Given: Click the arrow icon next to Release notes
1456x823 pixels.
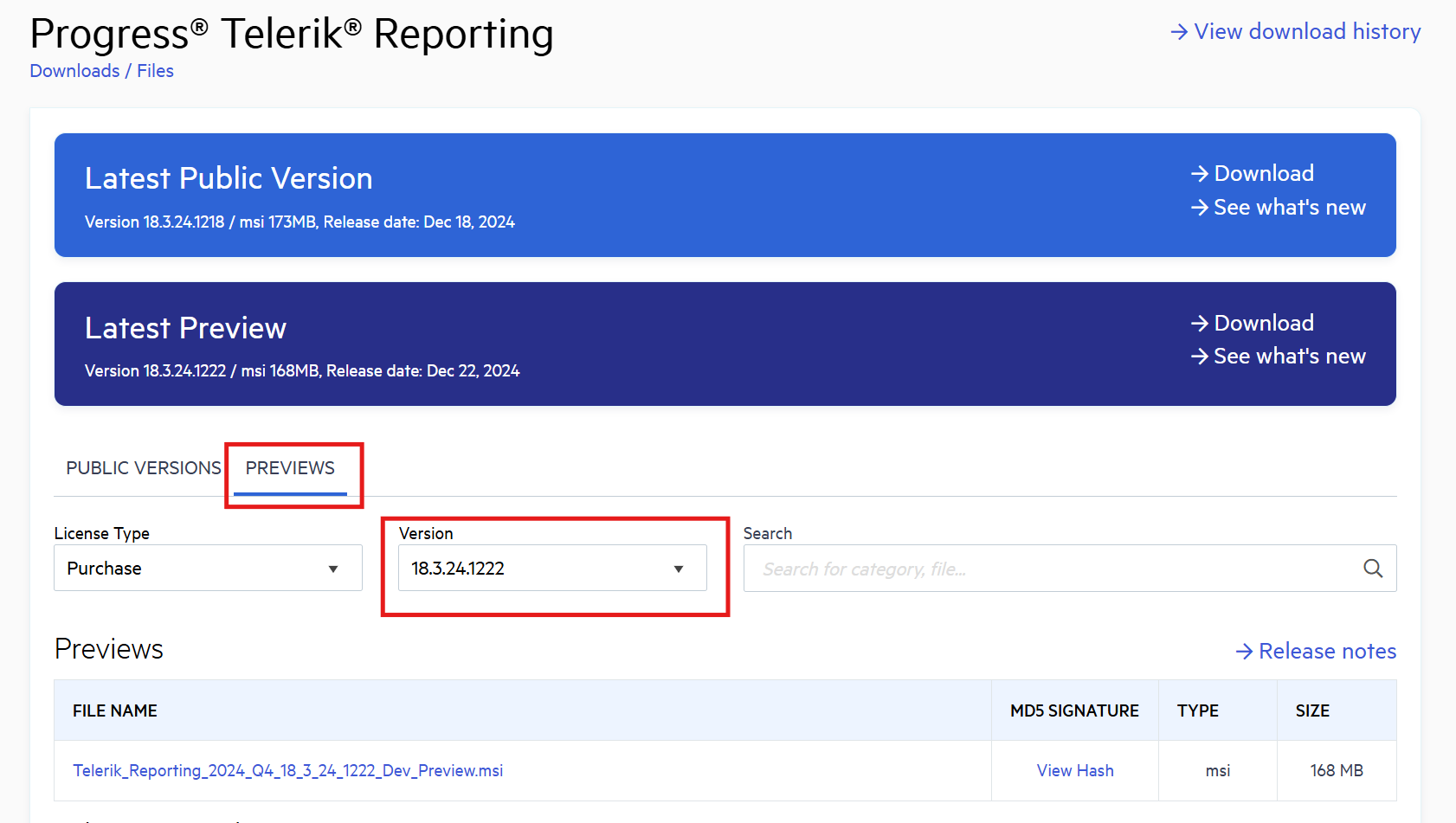Looking at the screenshot, I should (1244, 651).
